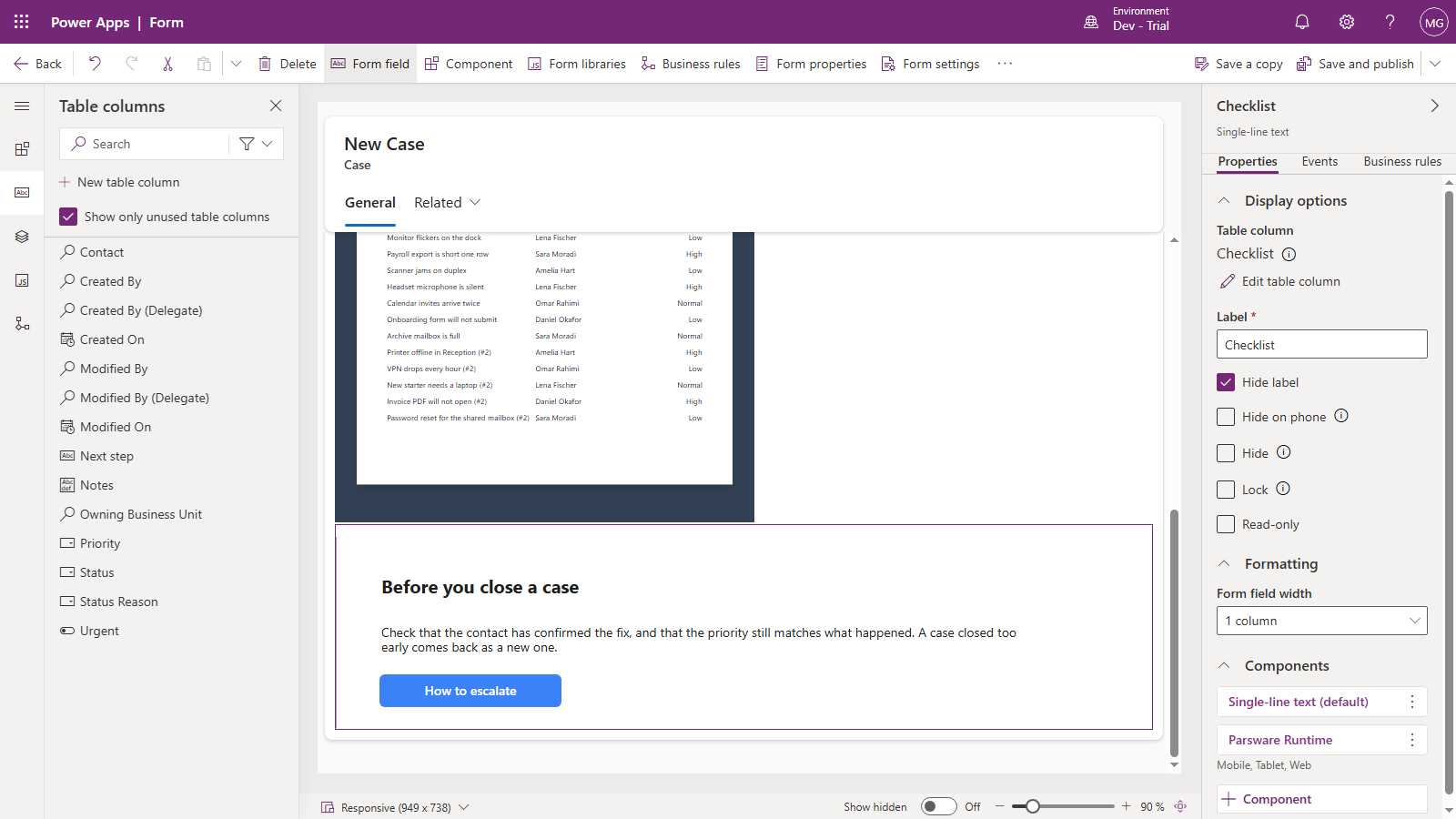
Task: Open Components pane in left rail
Action: 22,148
